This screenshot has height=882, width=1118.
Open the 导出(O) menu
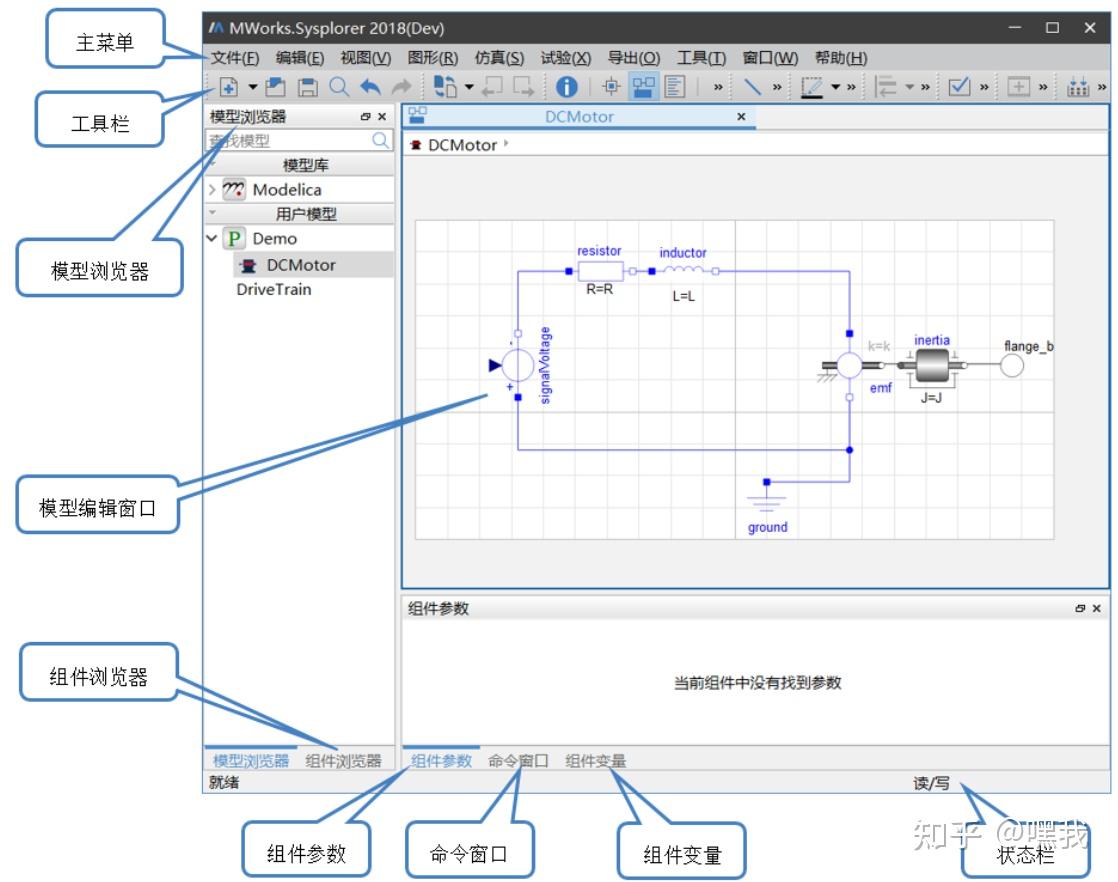tap(633, 58)
